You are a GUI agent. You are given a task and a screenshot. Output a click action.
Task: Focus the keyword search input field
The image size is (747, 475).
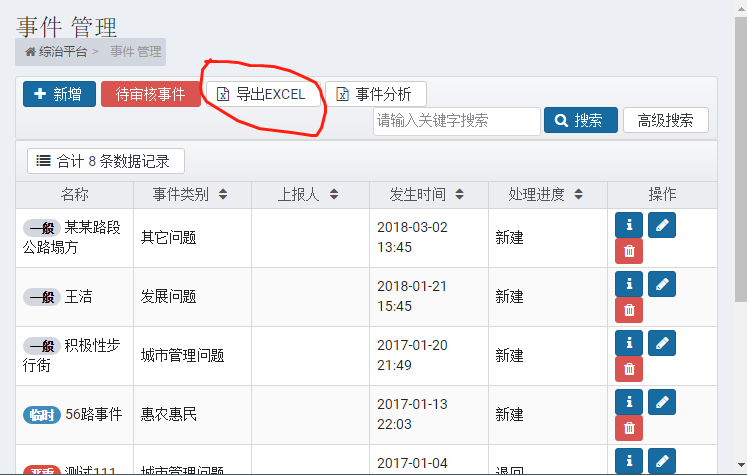click(457, 121)
